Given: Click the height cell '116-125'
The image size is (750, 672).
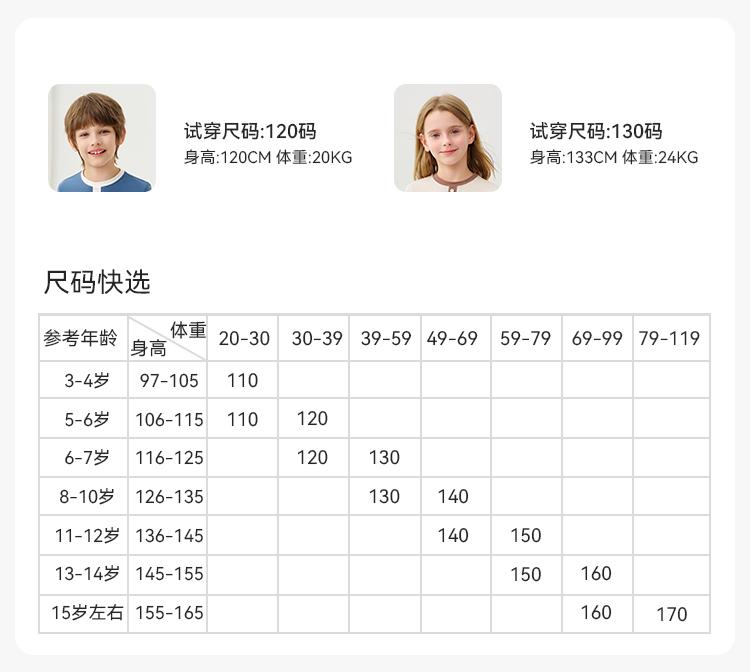Looking at the screenshot, I should (169, 458).
